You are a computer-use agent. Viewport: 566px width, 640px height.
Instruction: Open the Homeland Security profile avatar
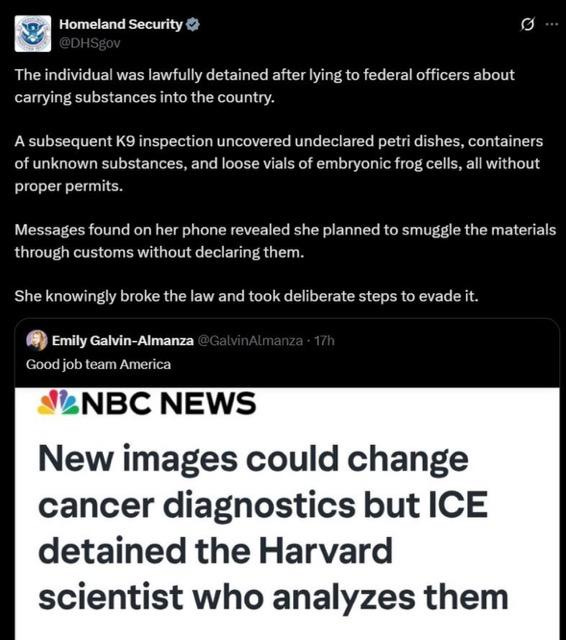[x=33, y=33]
